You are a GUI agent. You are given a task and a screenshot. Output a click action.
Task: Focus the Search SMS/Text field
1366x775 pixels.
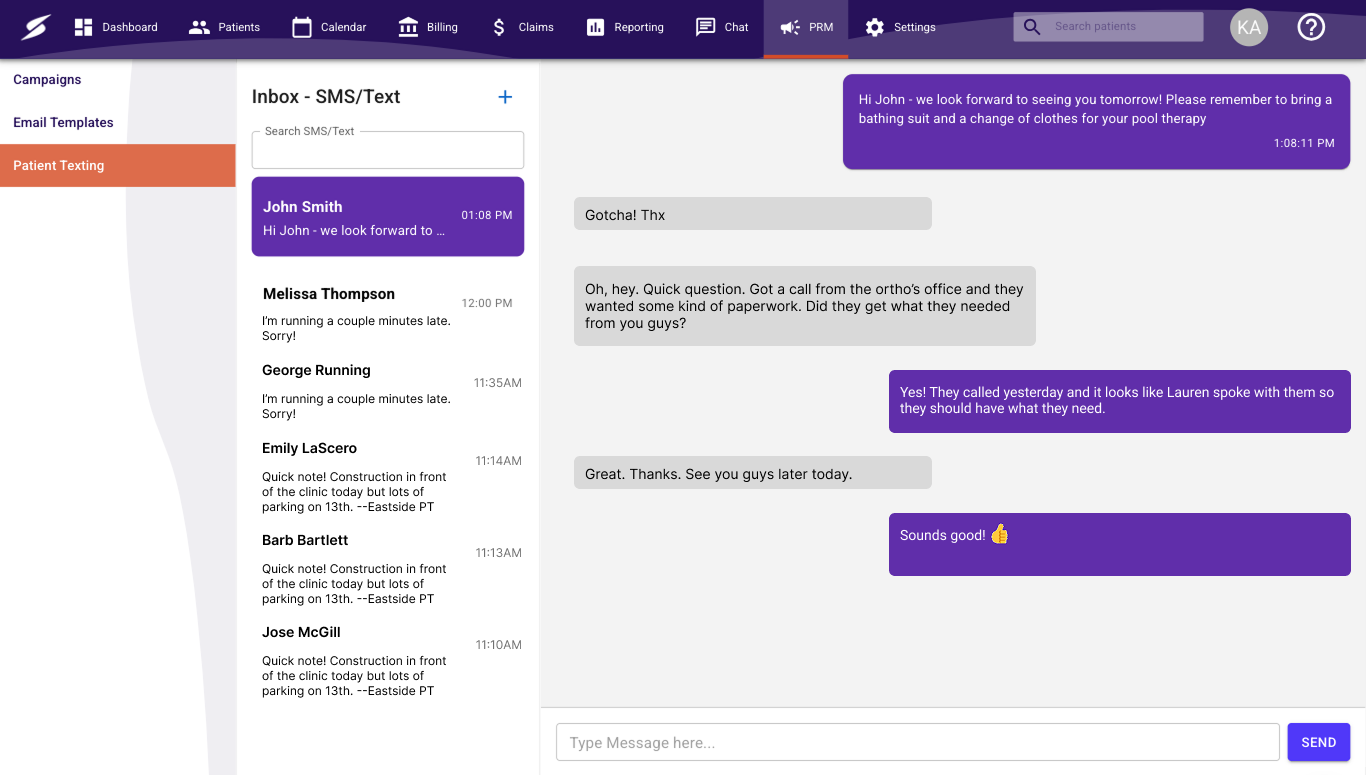pos(387,151)
